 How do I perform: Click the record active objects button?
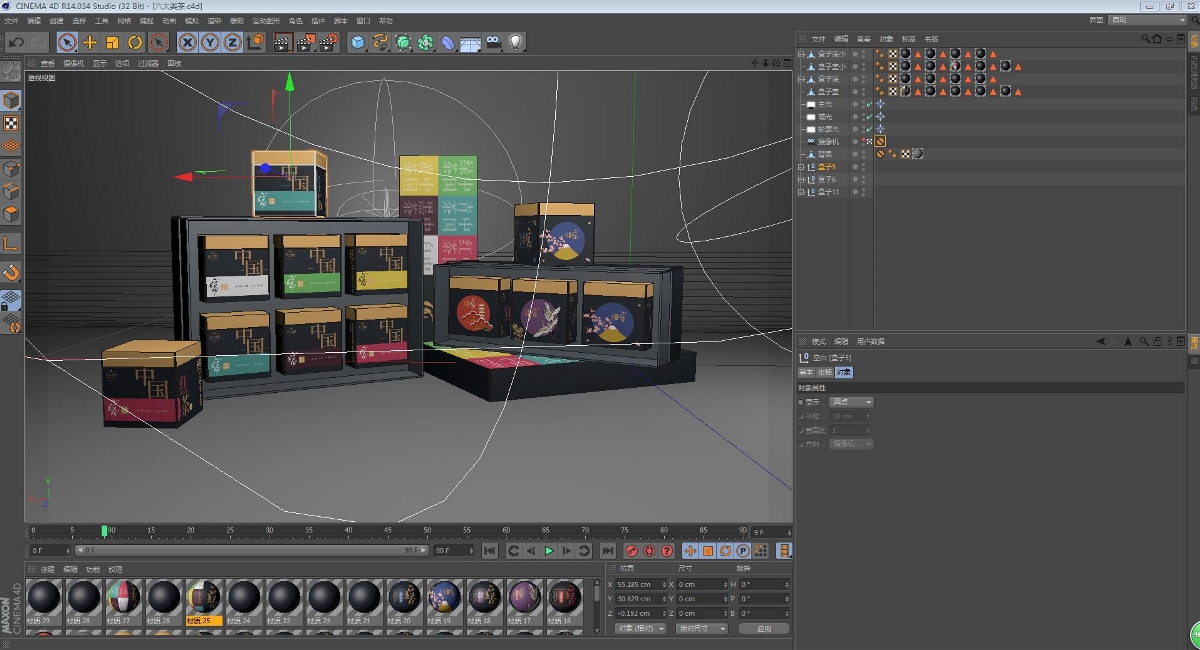pyautogui.click(x=632, y=551)
